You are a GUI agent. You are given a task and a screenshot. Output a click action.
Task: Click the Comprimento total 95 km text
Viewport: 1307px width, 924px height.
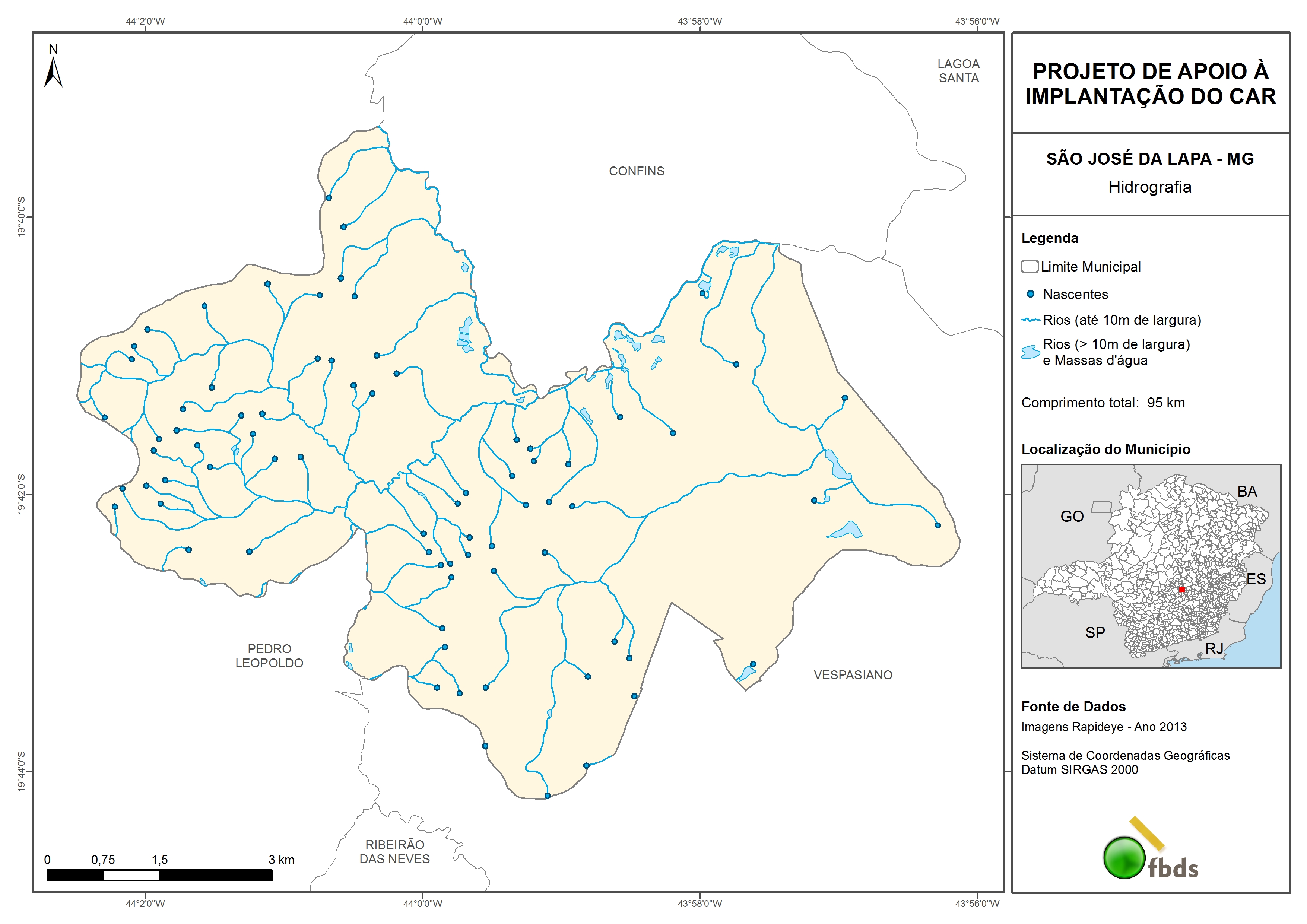pyautogui.click(x=1103, y=403)
